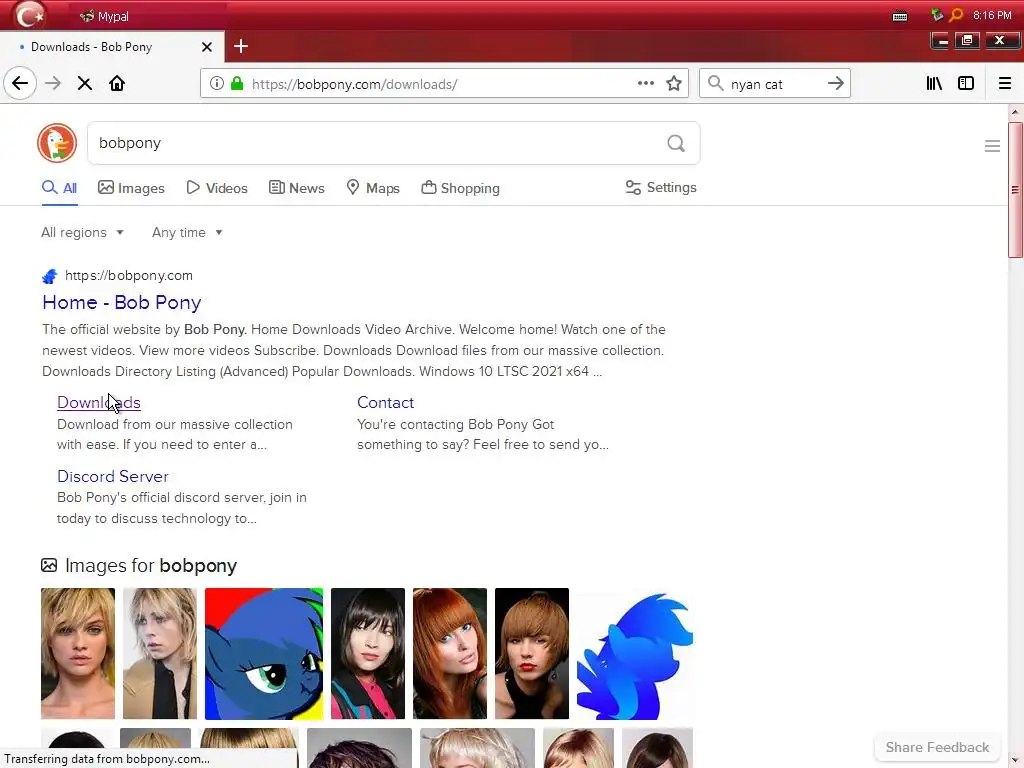Toggle the sidebar view
This screenshot has width=1024, height=768.
pyautogui.click(x=966, y=84)
